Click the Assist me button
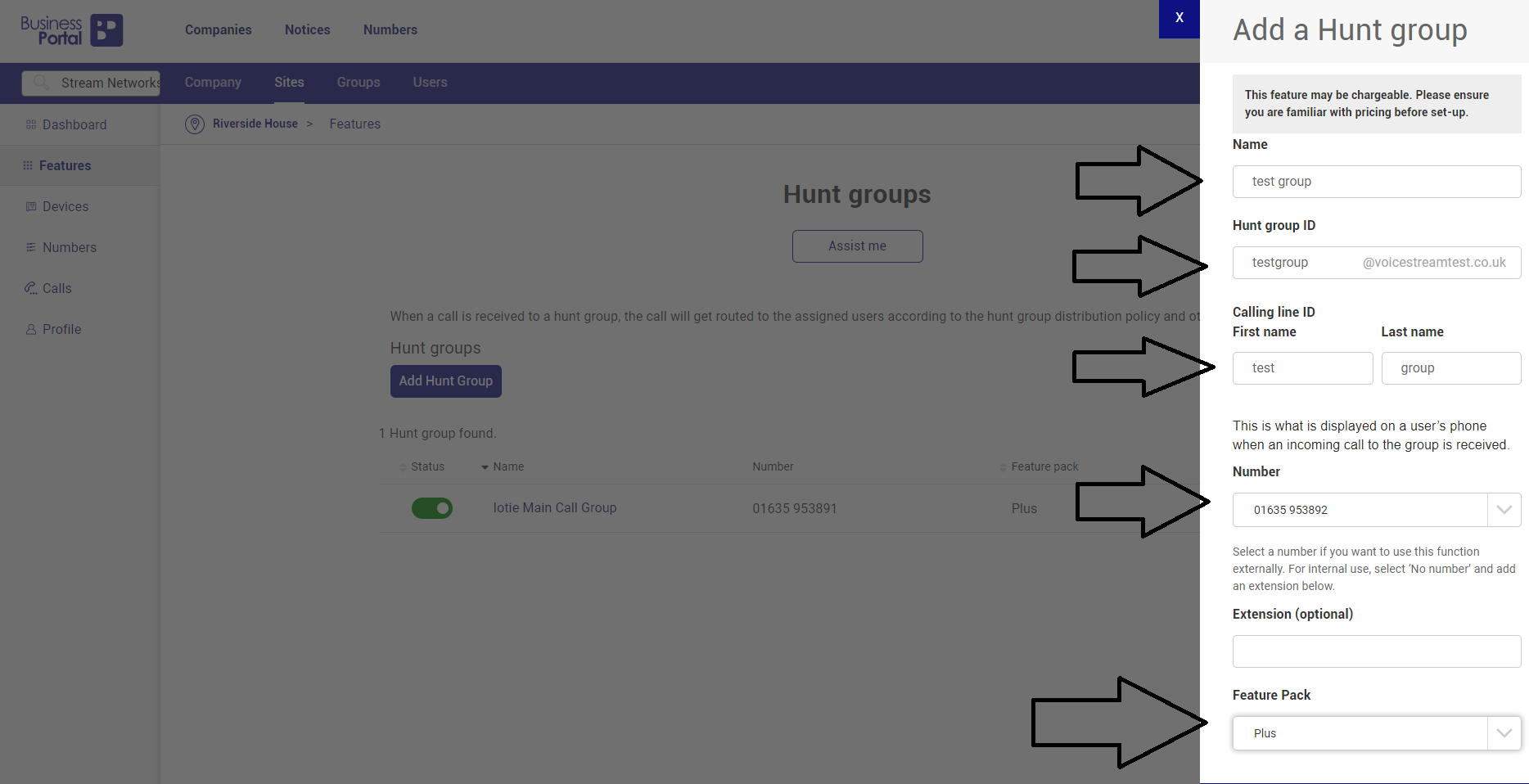The height and width of the screenshot is (784, 1529). click(857, 246)
